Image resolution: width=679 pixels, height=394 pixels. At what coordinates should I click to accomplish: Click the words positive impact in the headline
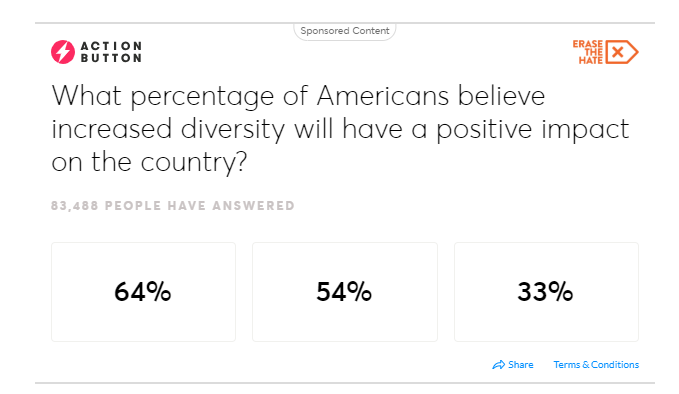pyautogui.click(x=532, y=129)
